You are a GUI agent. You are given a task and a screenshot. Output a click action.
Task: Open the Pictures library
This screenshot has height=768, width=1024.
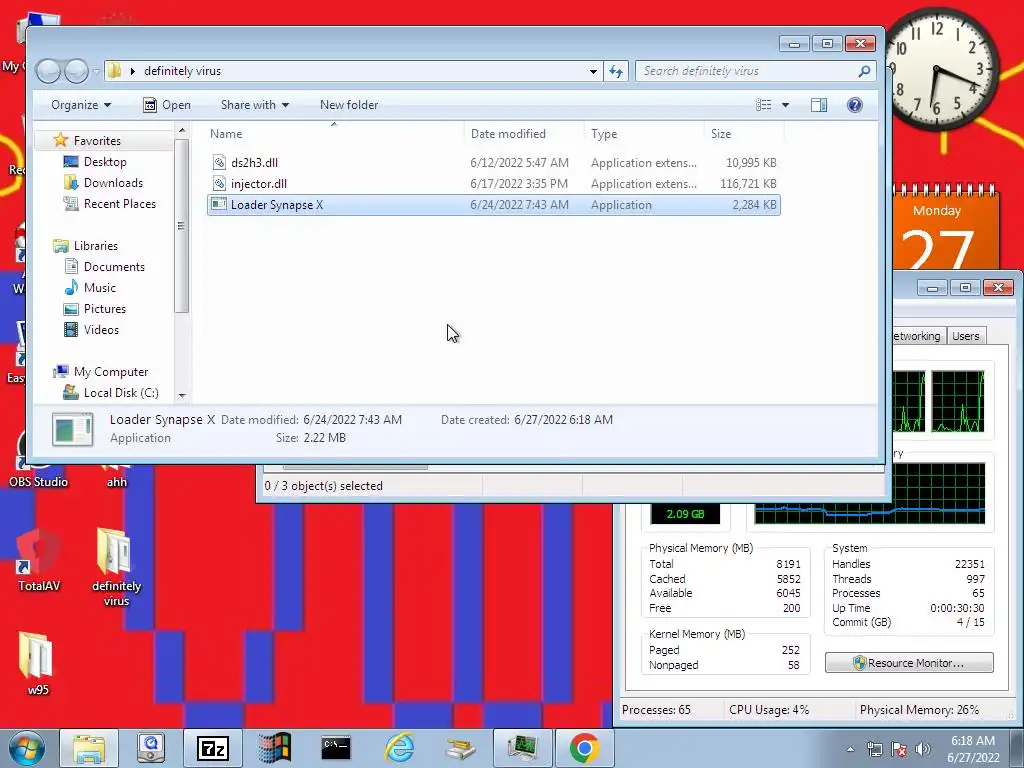pos(104,308)
